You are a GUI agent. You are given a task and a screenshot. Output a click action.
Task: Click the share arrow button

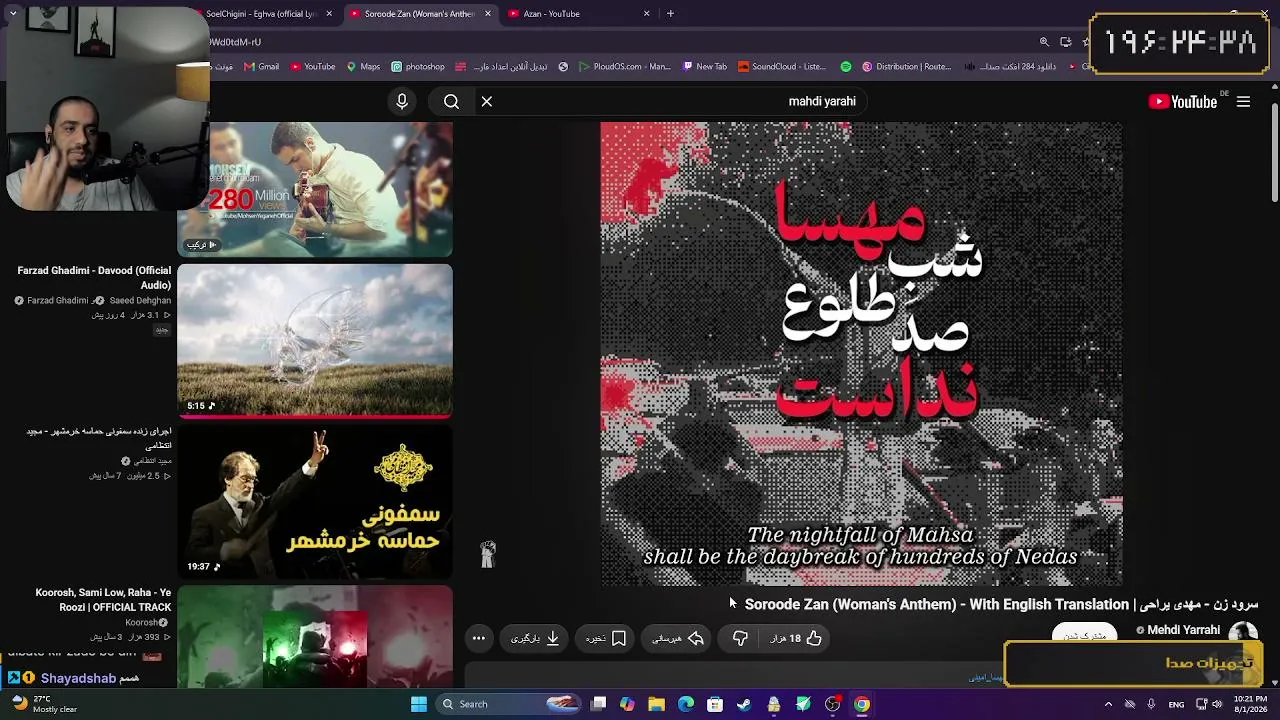(678, 638)
